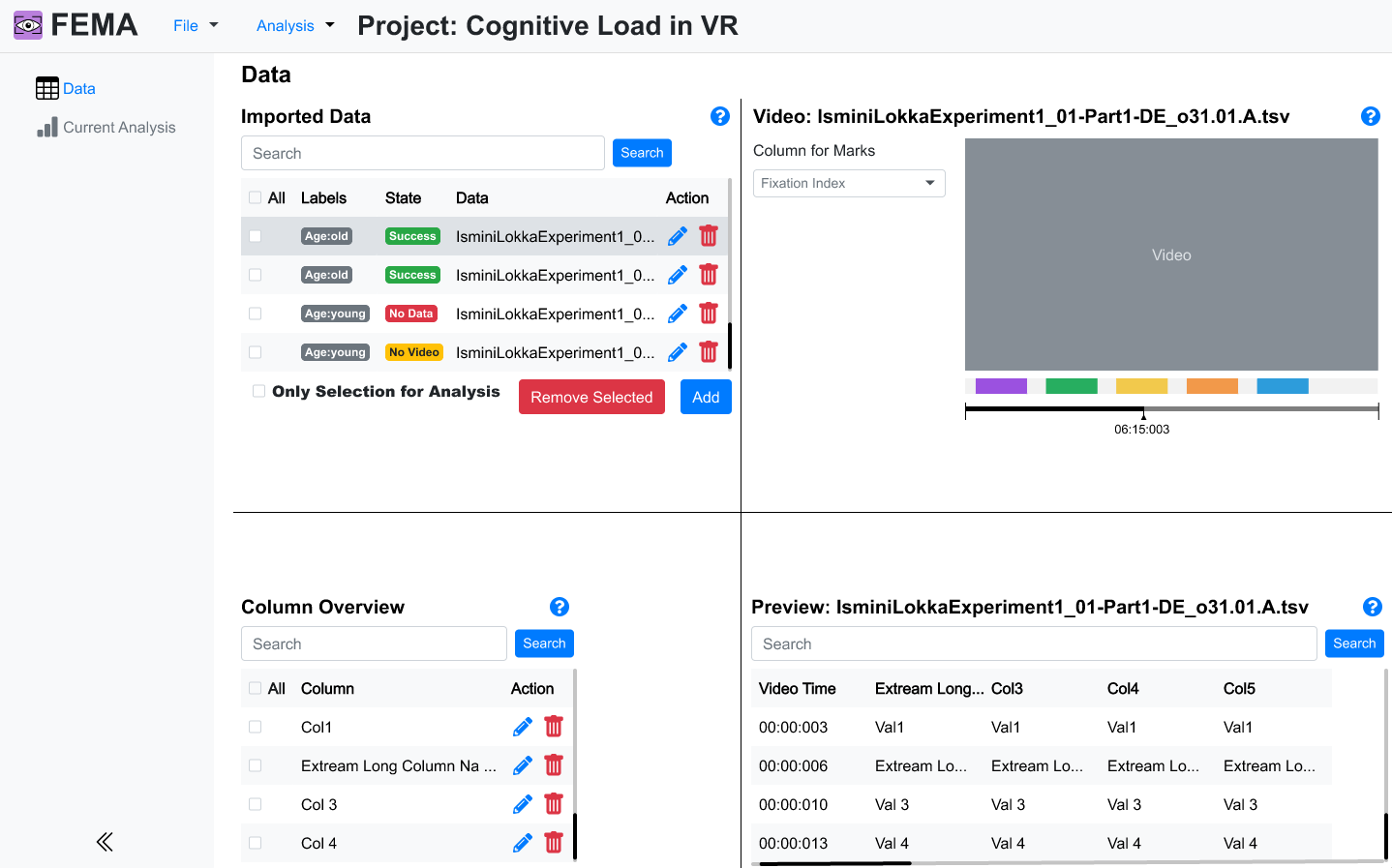Delete the Col 3 column
Viewport: 1392px width, 868px height.
pyautogui.click(x=554, y=804)
